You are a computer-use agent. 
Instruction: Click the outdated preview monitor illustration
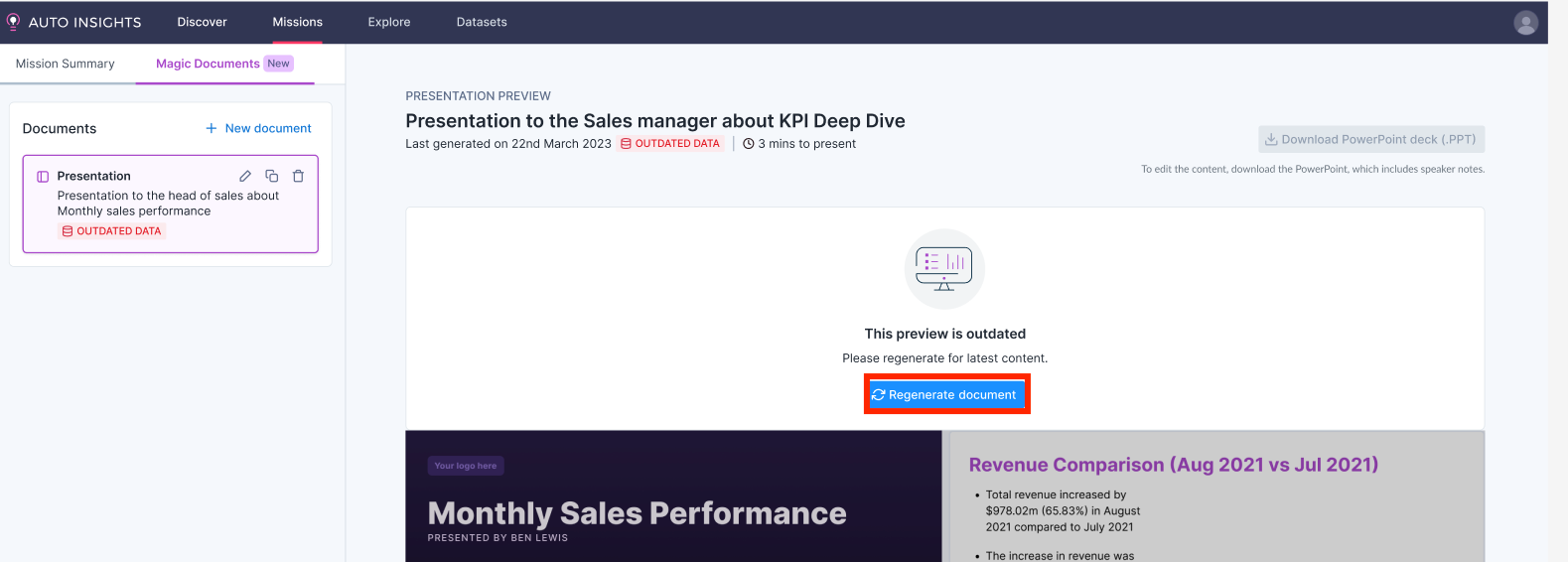[944, 269]
